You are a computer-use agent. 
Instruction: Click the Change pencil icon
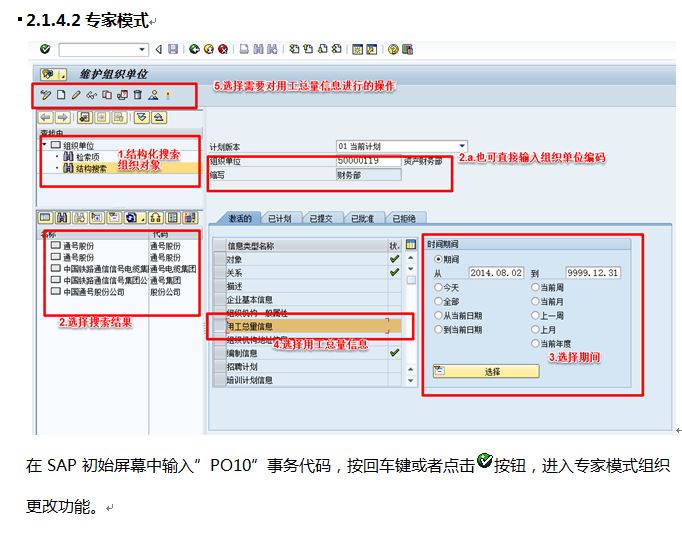76,94
